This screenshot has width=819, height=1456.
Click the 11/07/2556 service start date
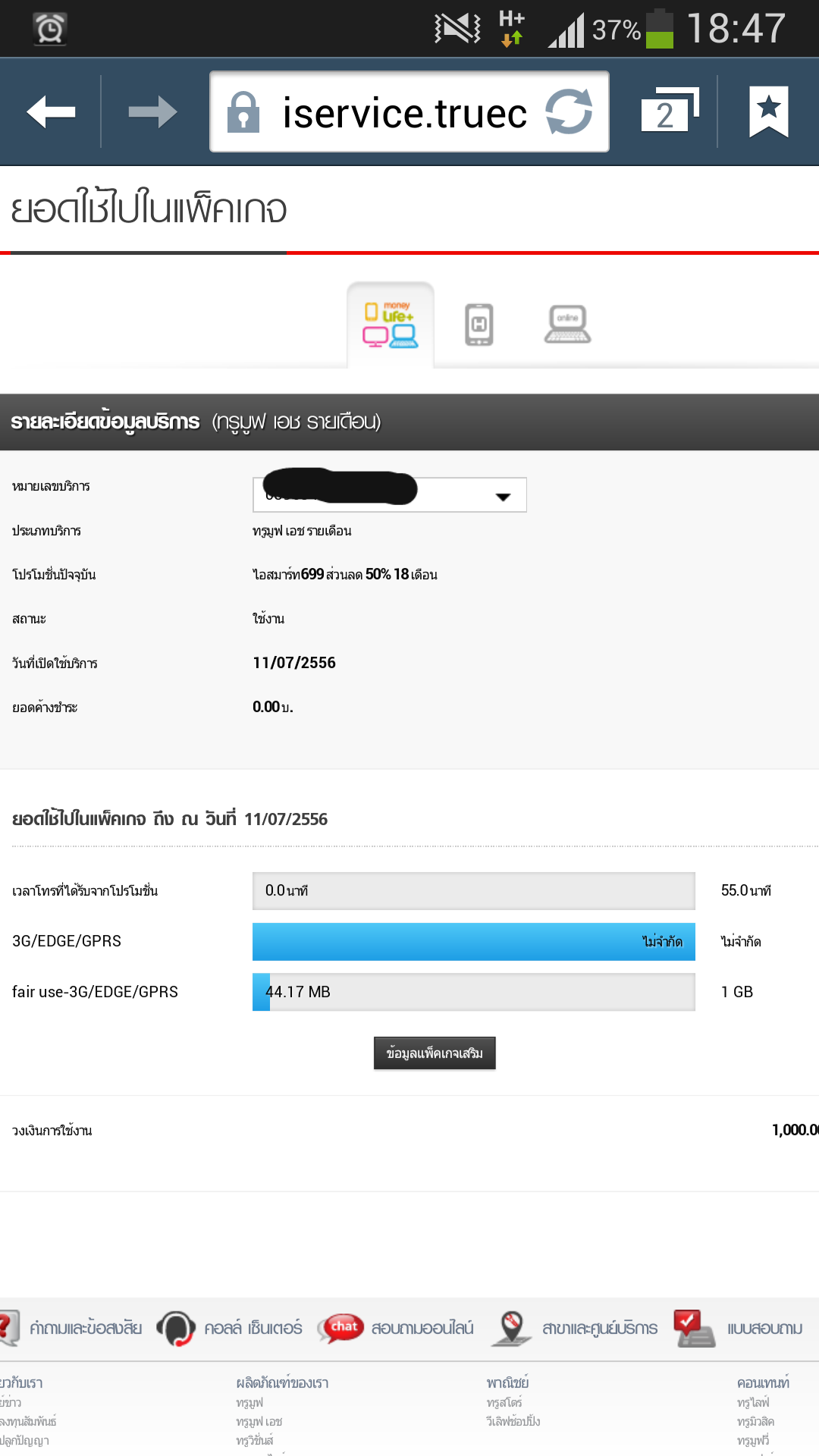pyautogui.click(x=294, y=663)
